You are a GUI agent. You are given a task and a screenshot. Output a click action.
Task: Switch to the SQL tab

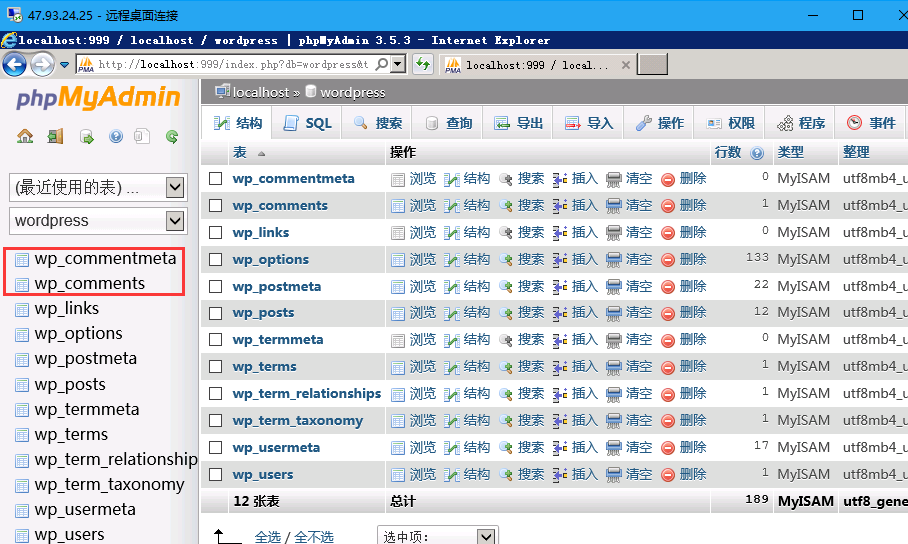(307, 123)
